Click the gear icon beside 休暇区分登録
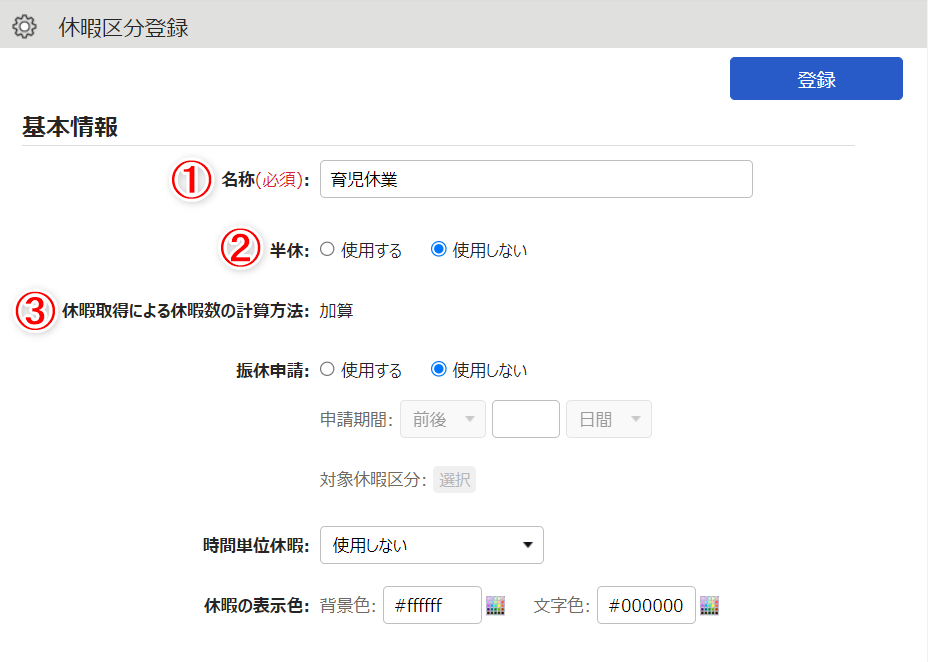The width and height of the screenshot is (928, 662). (24, 27)
